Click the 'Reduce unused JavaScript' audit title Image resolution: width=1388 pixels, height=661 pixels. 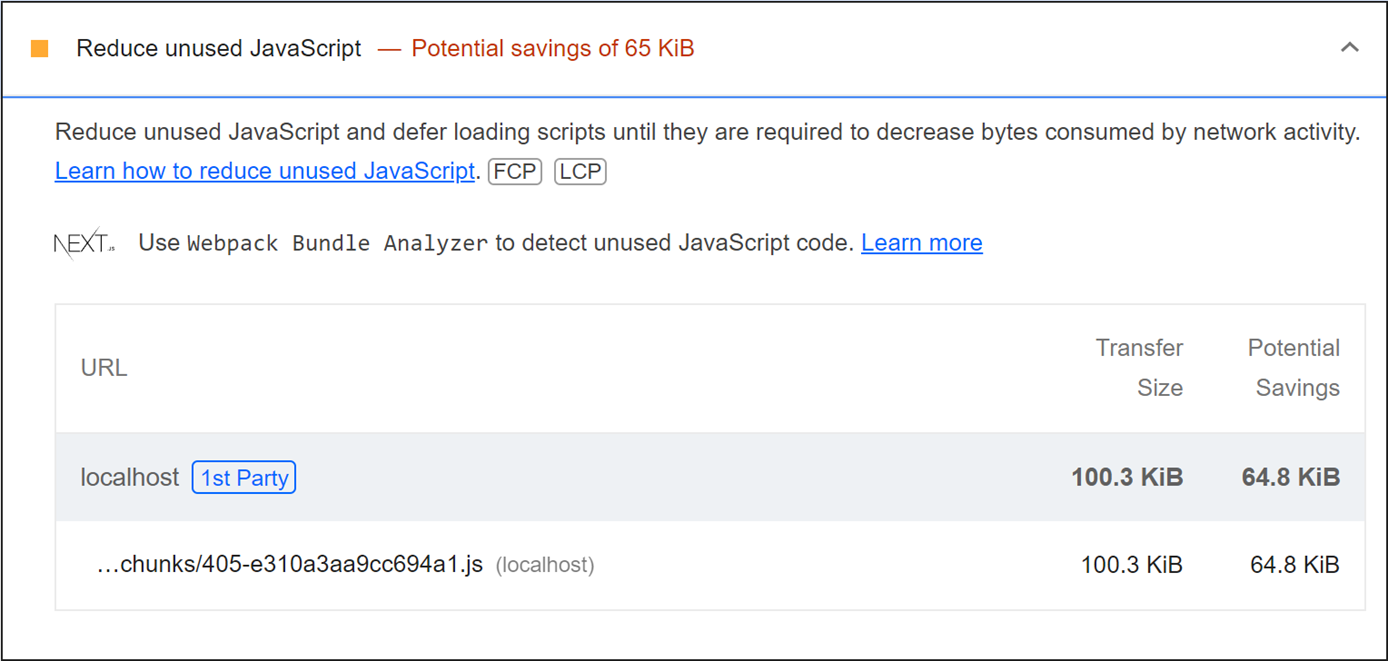(219, 49)
